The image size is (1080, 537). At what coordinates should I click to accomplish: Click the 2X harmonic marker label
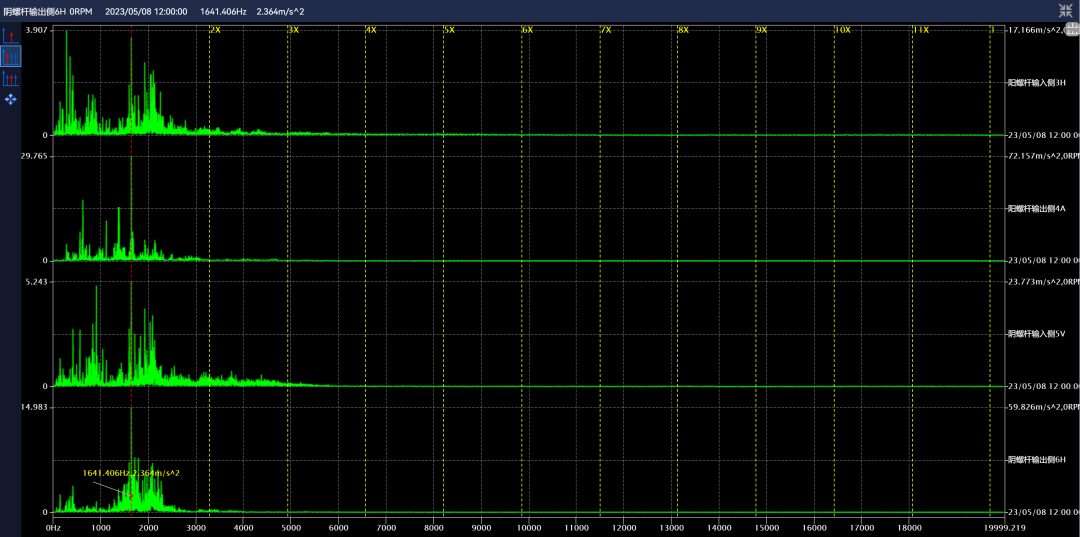pyautogui.click(x=215, y=30)
